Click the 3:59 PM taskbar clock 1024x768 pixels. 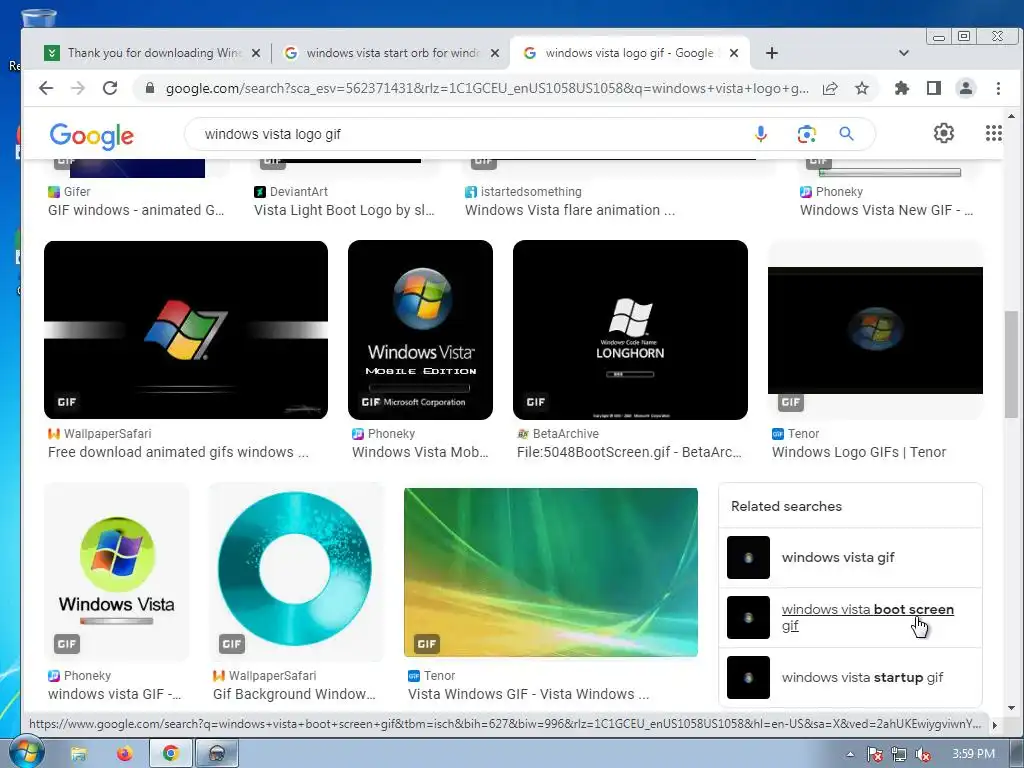click(x=973, y=754)
